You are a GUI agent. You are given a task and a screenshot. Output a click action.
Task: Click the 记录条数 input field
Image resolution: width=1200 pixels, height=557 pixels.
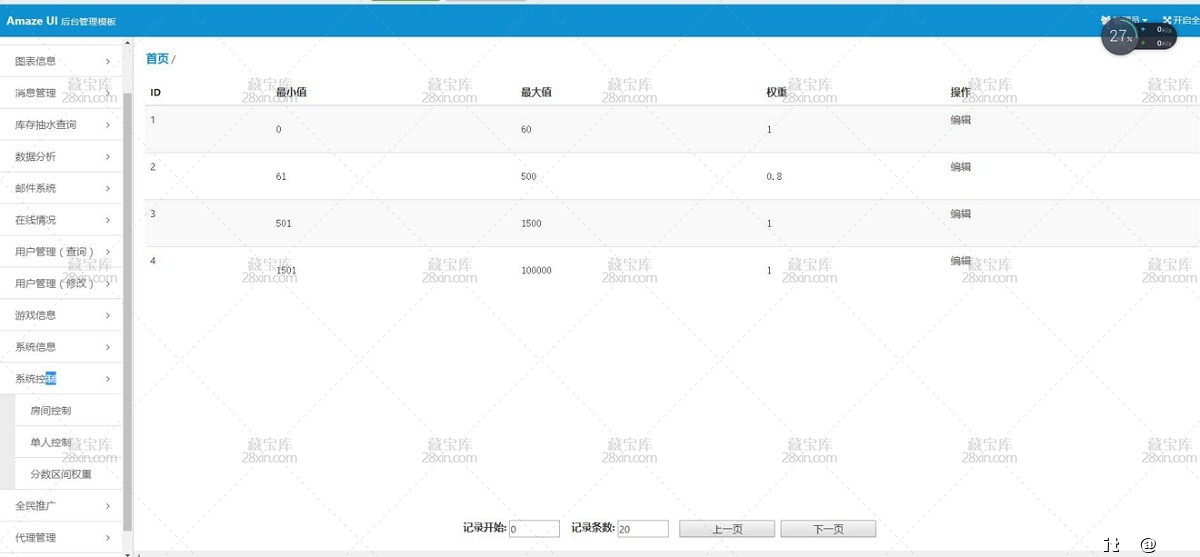point(642,529)
